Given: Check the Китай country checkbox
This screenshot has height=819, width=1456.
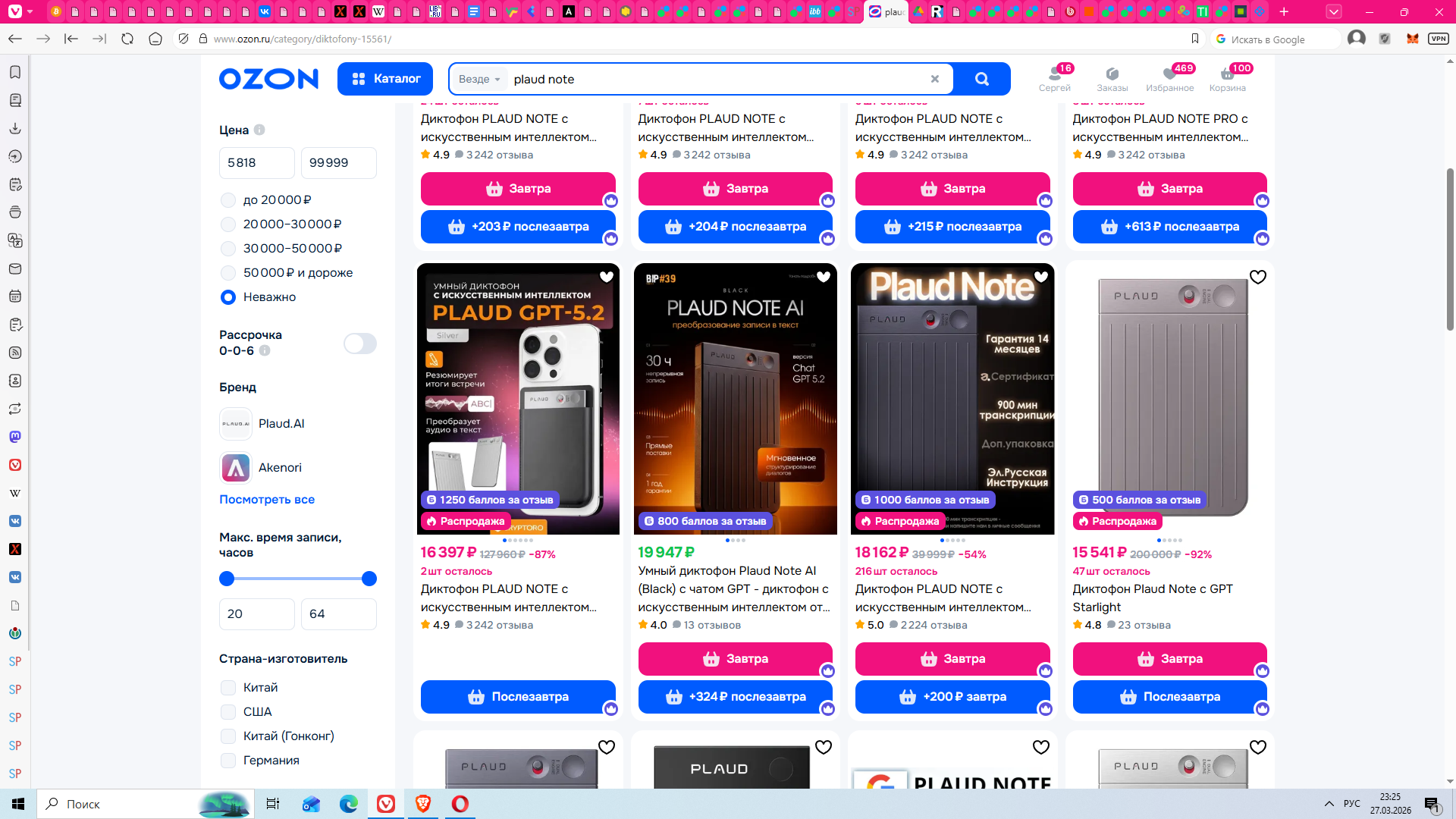Looking at the screenshot, I should coord(228,688).
